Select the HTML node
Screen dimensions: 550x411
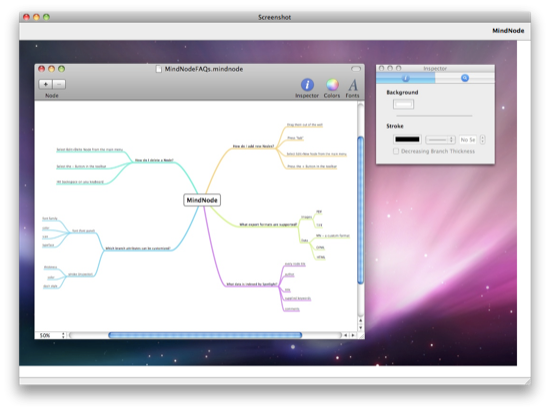[321, 257]
